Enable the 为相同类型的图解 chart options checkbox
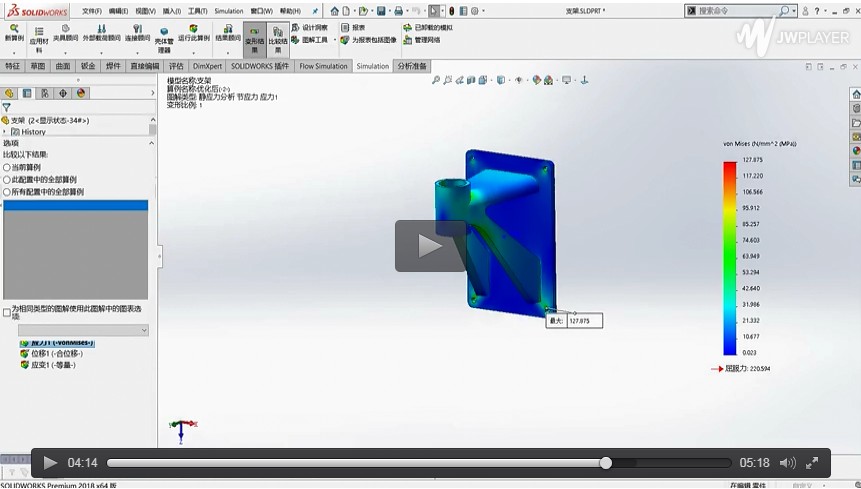The width and height of the screenshot is (861, 489). coord(7,312)
